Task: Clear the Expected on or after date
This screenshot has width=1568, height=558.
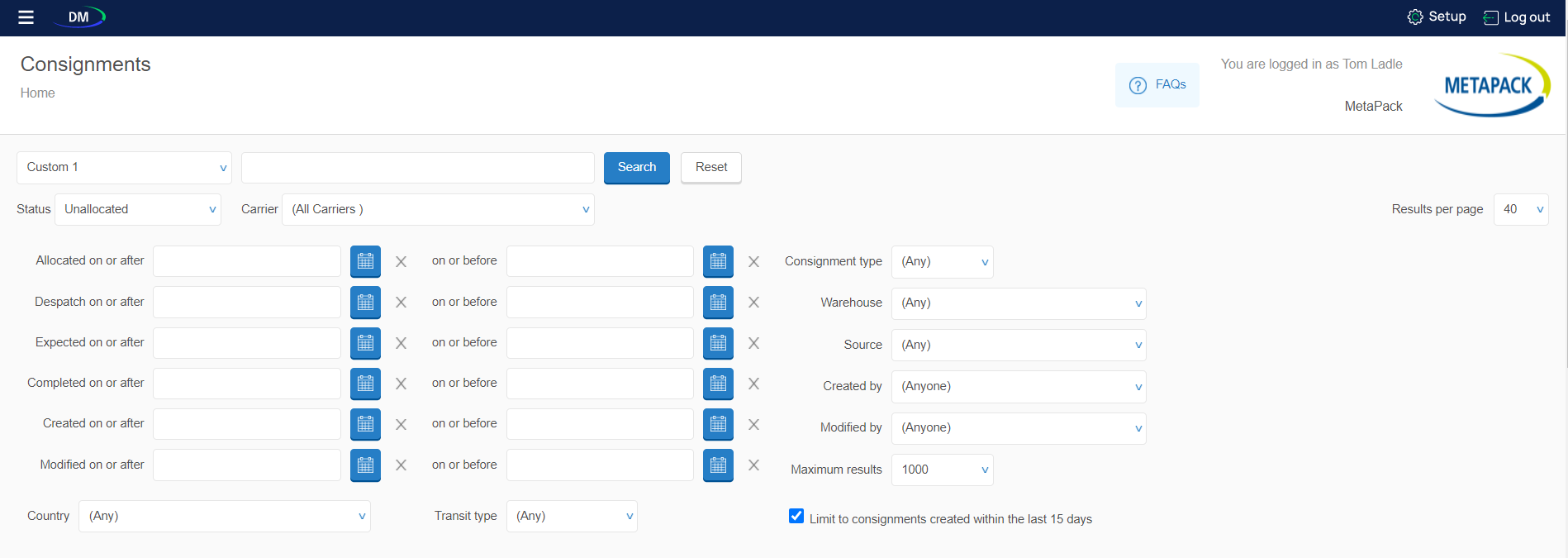Action: [x=401, y=343]
